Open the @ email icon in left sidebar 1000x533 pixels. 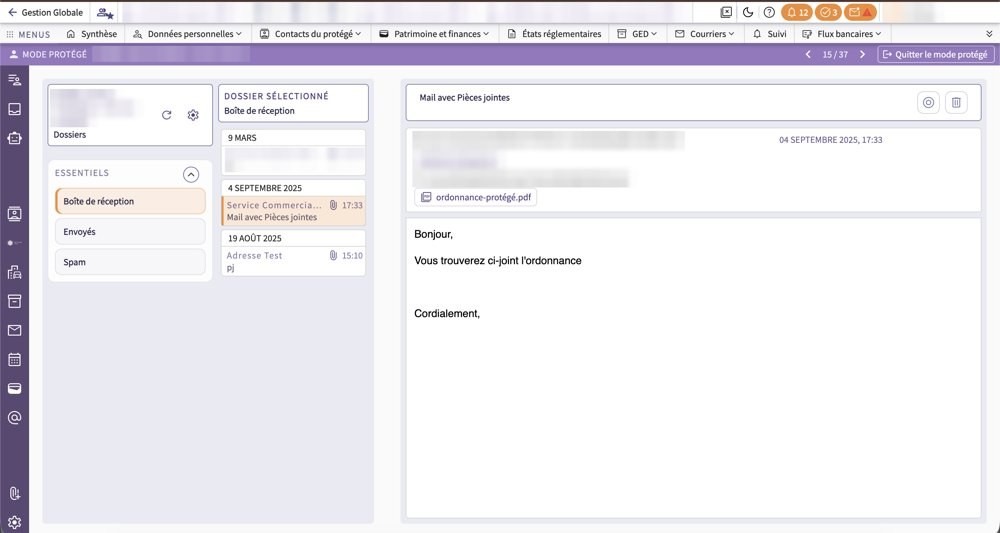coord(14,418)
